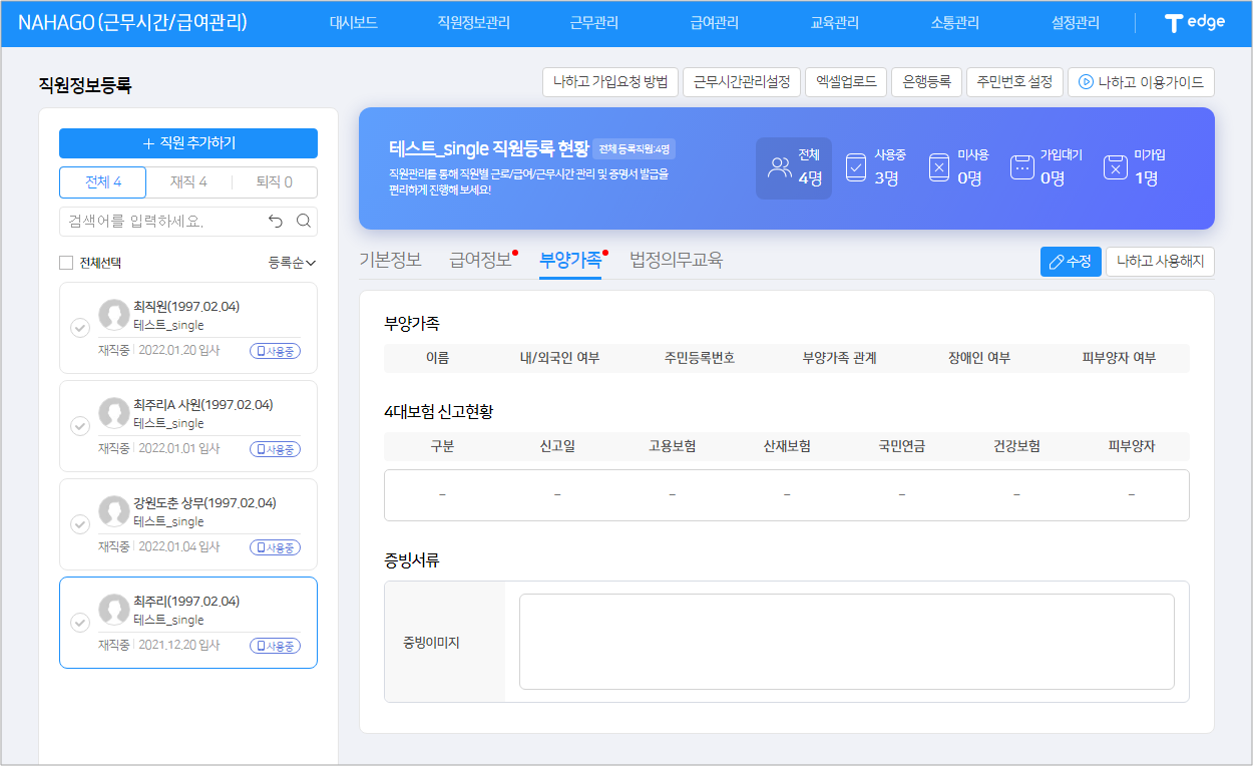Click the avatar of 최직원
This screenshot has height=766, width=1253.
[x=114, y=316]
